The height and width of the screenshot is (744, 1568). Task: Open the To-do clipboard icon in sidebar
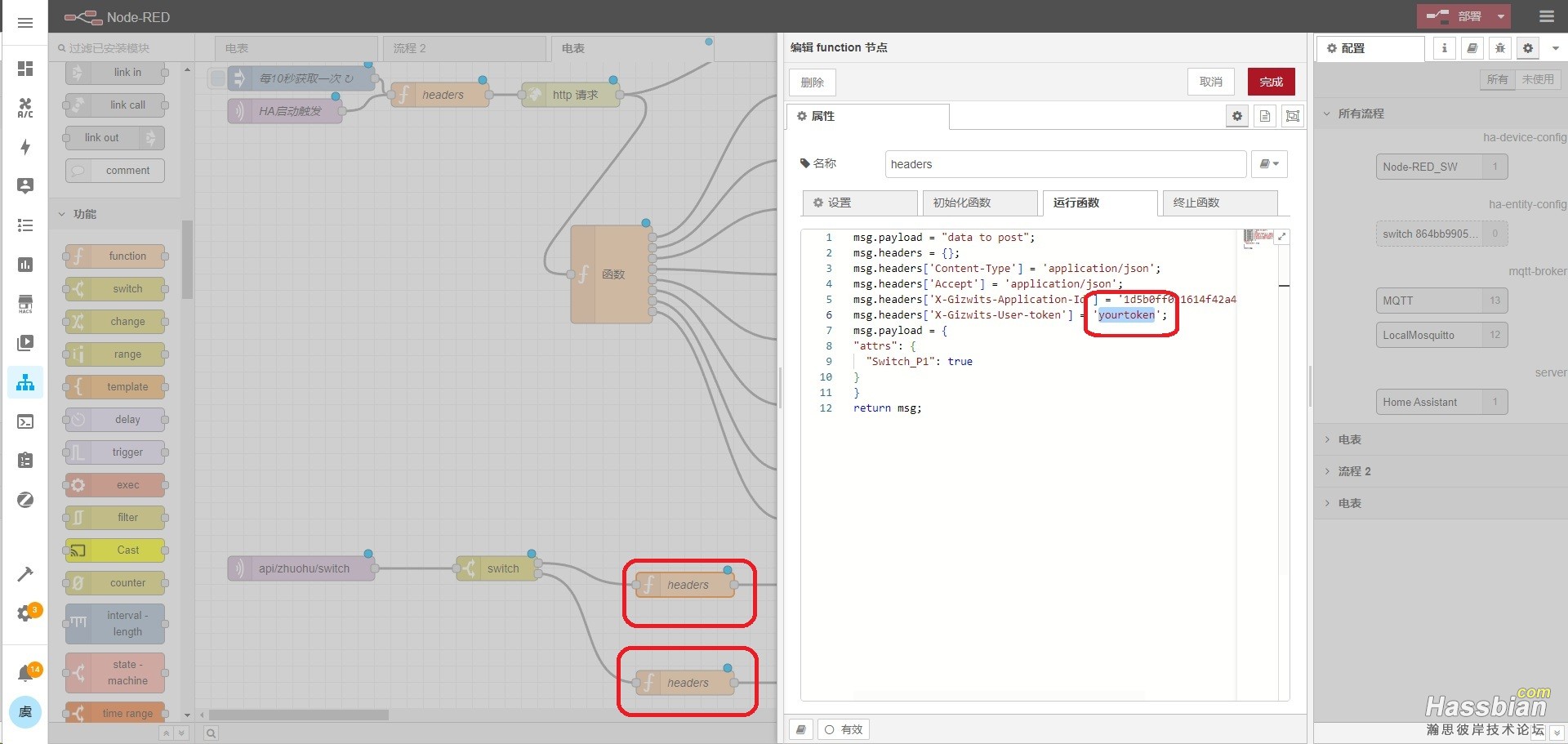tap(25, 461)
